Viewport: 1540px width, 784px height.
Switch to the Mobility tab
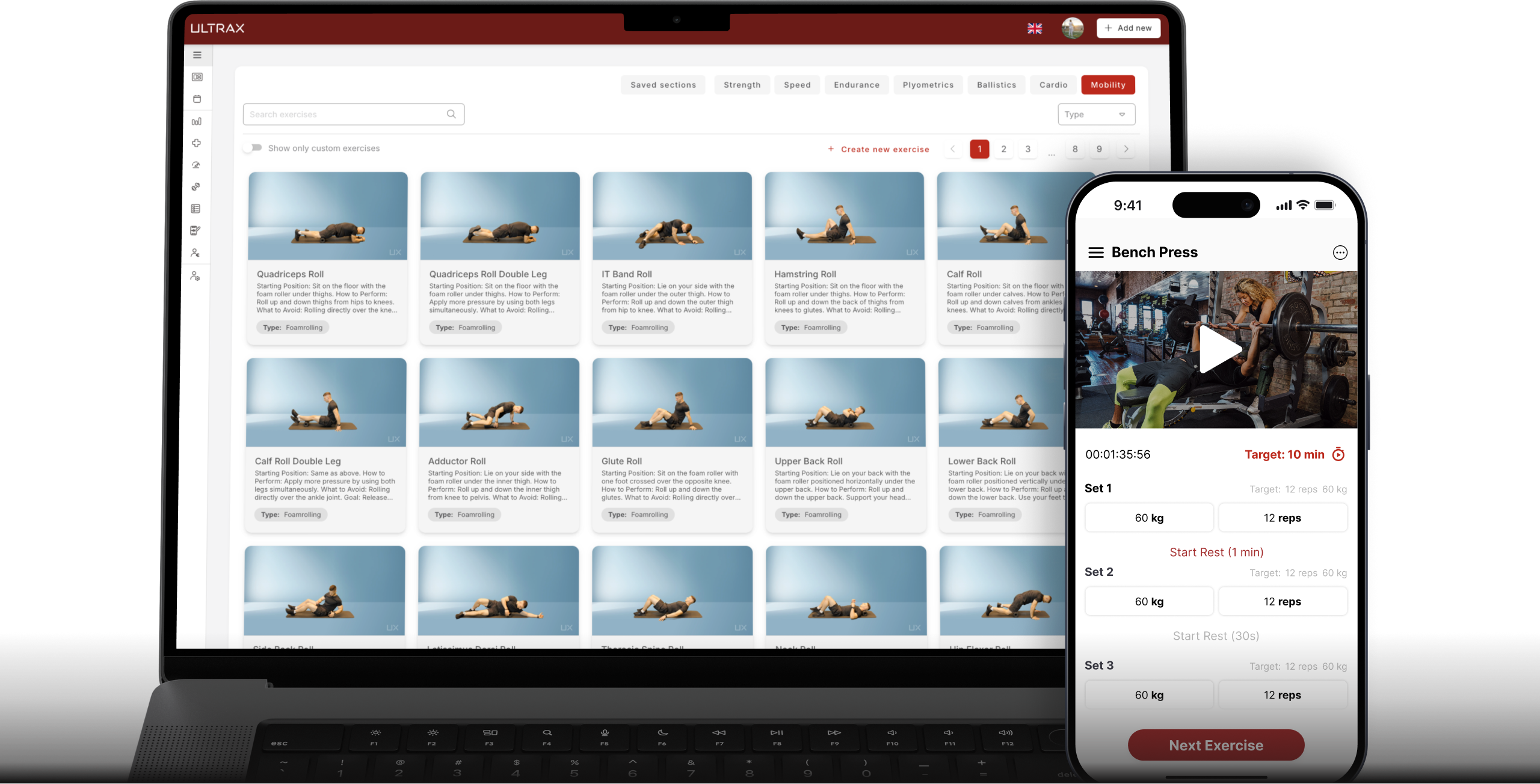(x=1108, y=85)
